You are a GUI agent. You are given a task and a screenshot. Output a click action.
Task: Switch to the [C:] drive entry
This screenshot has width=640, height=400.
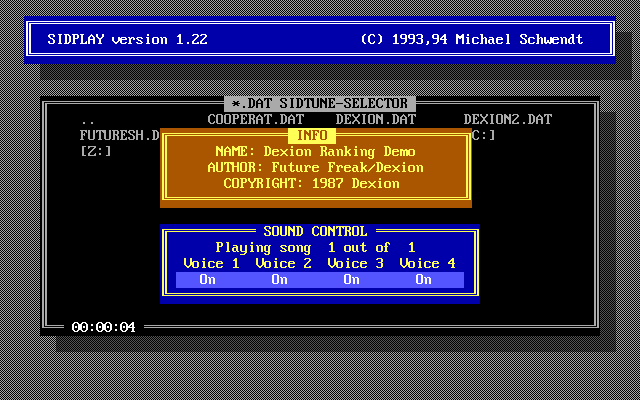(x=484, y=135)
